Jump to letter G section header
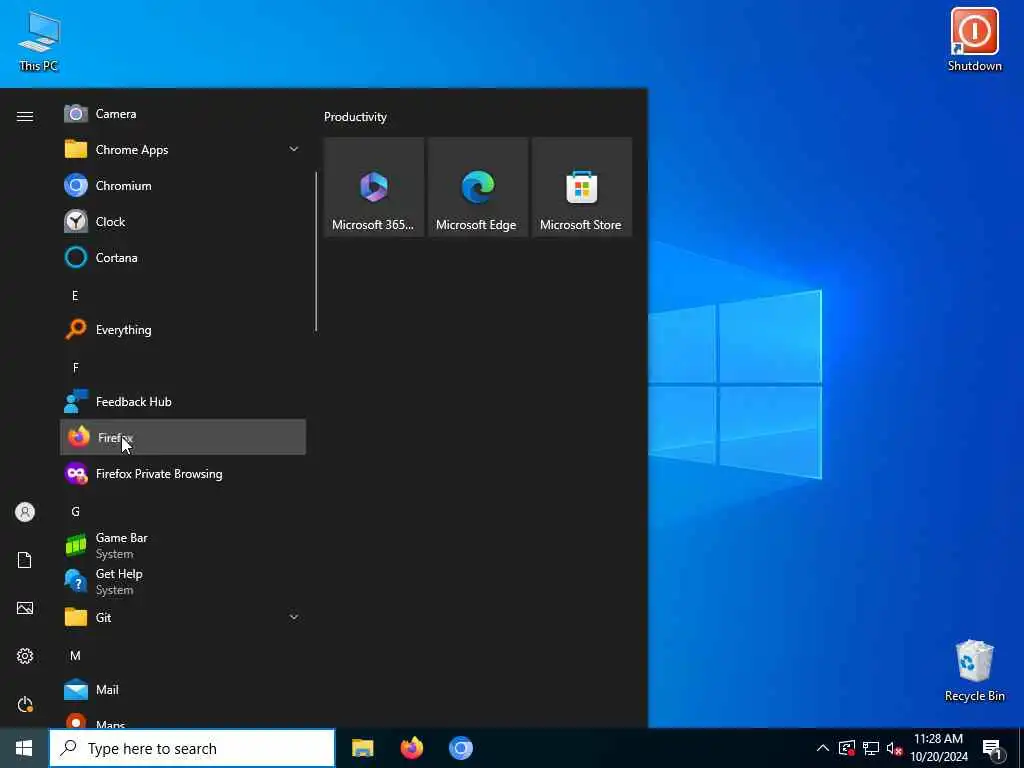Screen dimensions: 1024x768 coord(75,511)
